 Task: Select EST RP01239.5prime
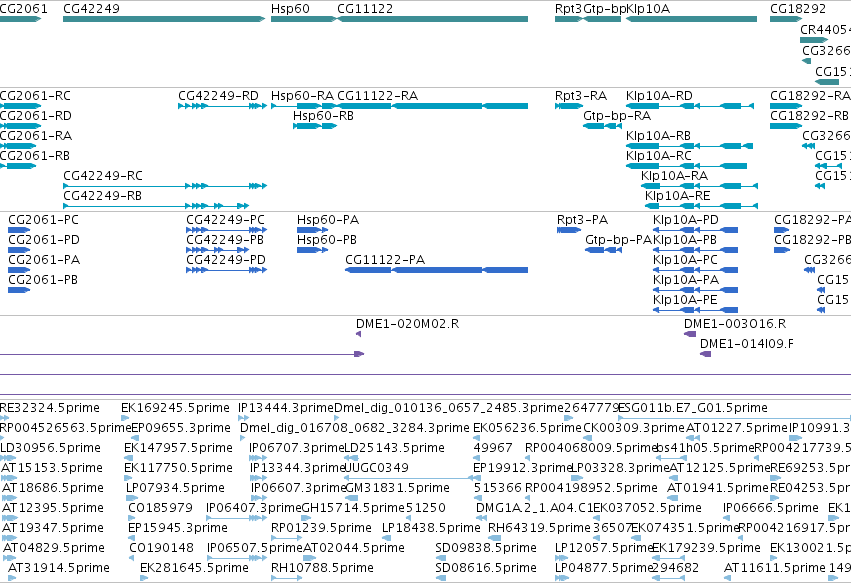pos(286,538)
